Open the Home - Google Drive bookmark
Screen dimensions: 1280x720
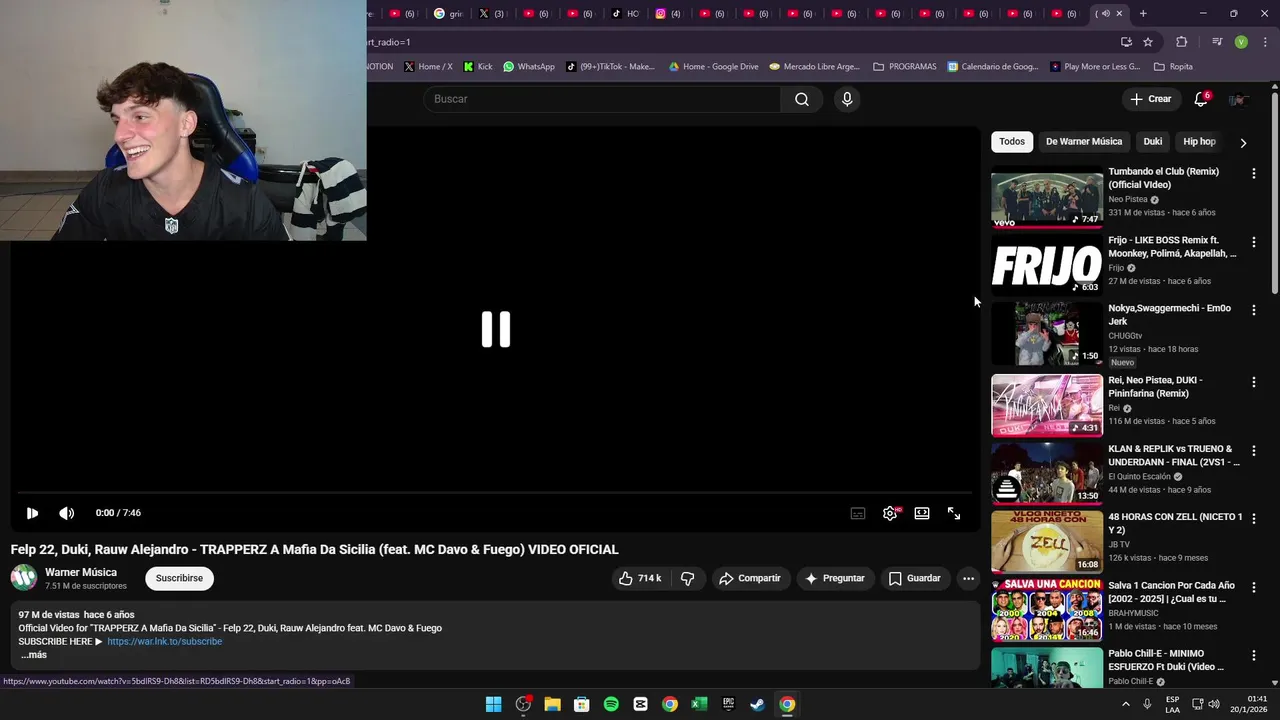click(x=714, y=67)
